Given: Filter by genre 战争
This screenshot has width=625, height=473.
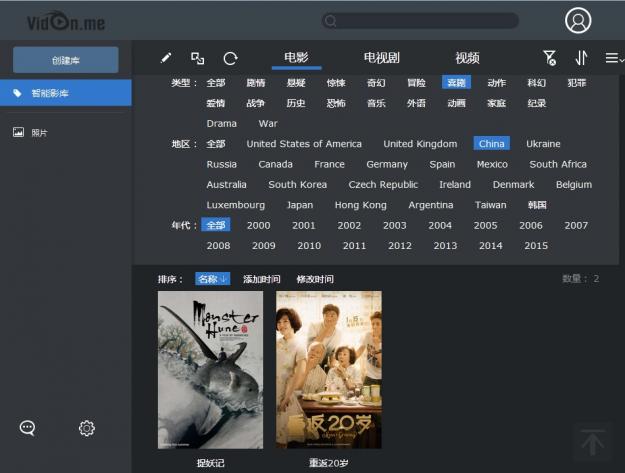Looking at the screenshot, I should click(256, 103).
